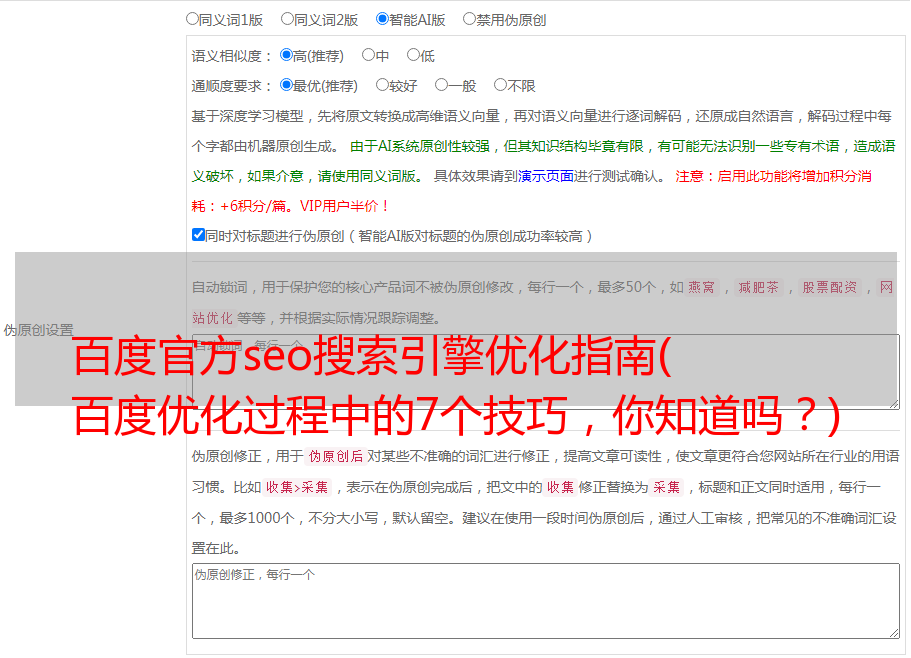This screenshot has width=911, height=658.
Task: Set 通顺度要求 to 一般
Action: coord(441,85)
